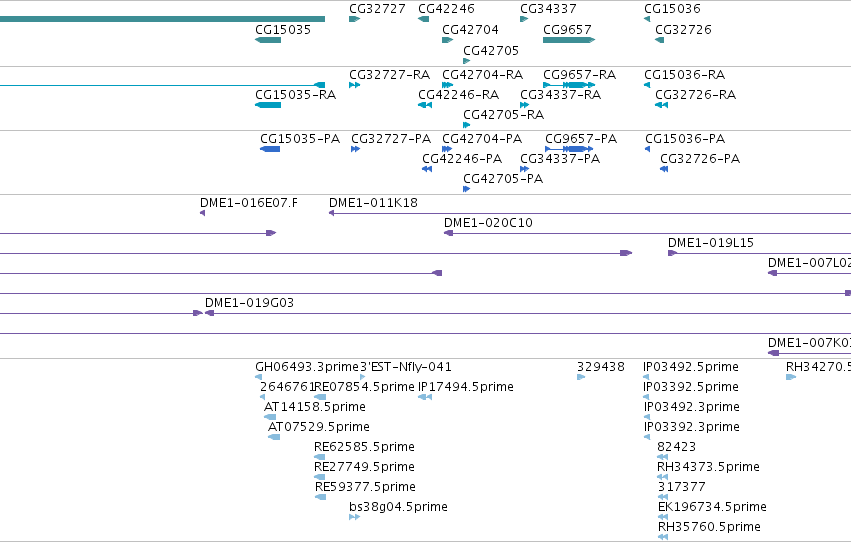Viewport: 851px width, 542px height.
Task: Click the CG32726-PA protein label
Action: click(x=700, y=158)
